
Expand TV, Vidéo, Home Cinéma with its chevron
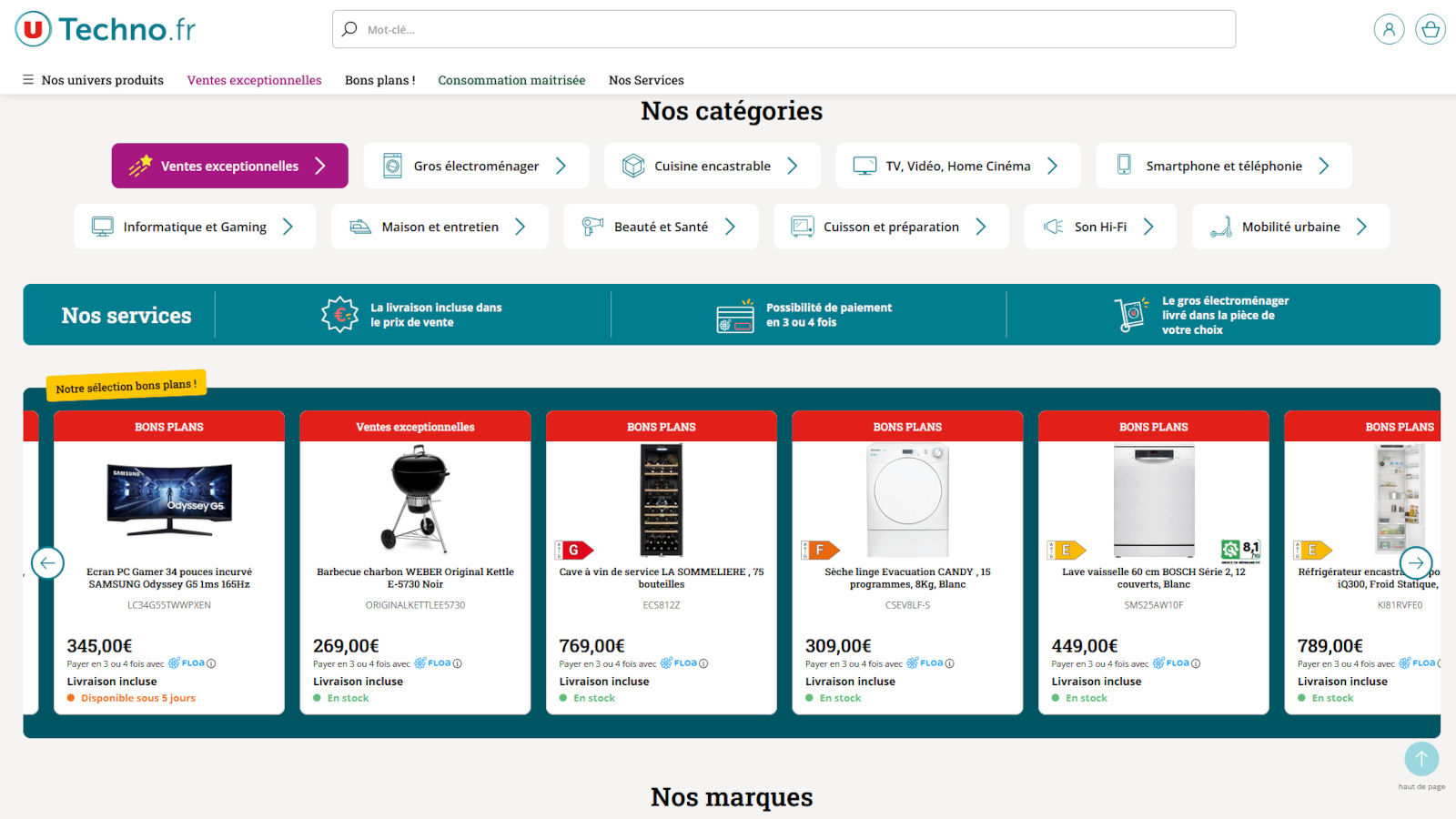[1053, 166]
